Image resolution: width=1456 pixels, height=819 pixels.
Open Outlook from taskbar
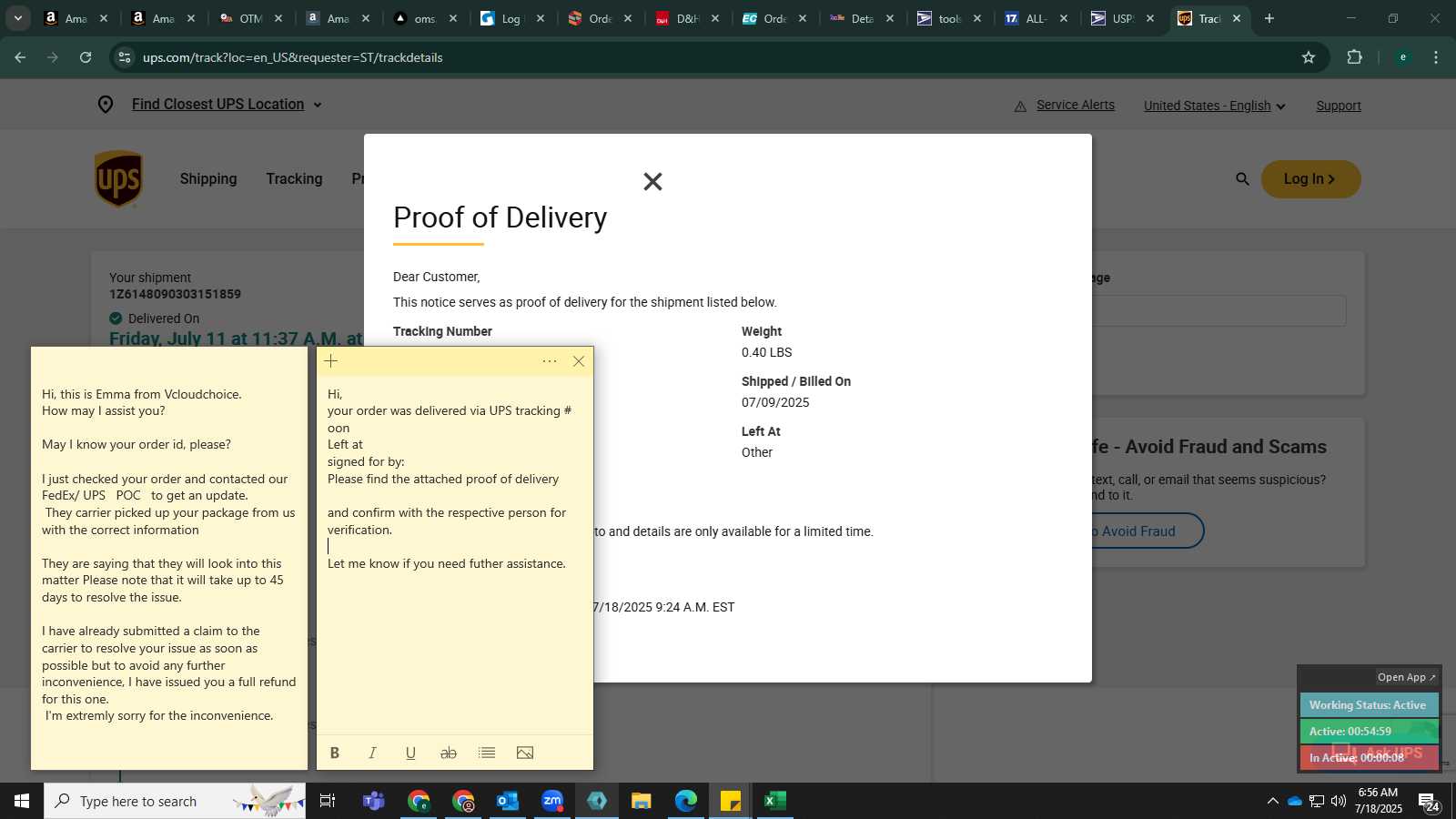pos(507,801)
